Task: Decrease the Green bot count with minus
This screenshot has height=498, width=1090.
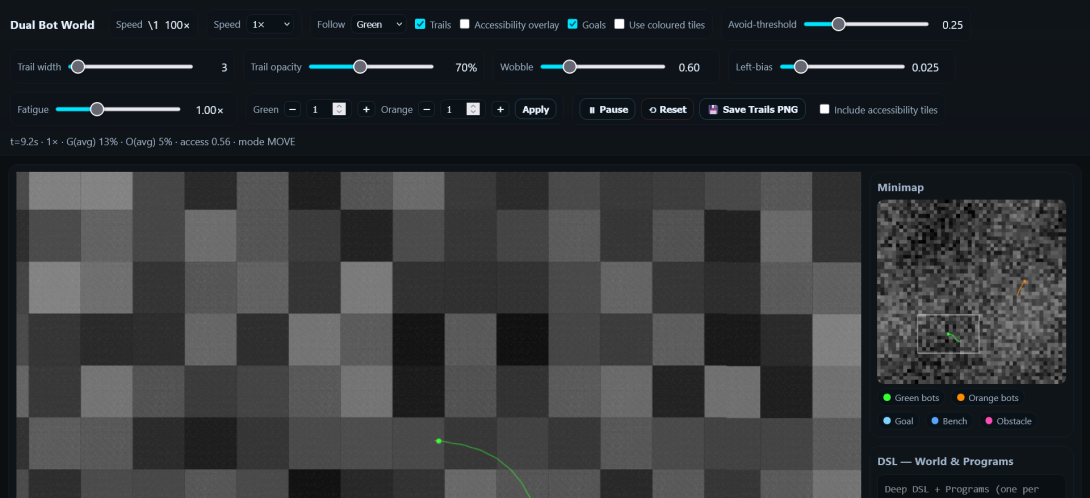Action: coord(292,109)
